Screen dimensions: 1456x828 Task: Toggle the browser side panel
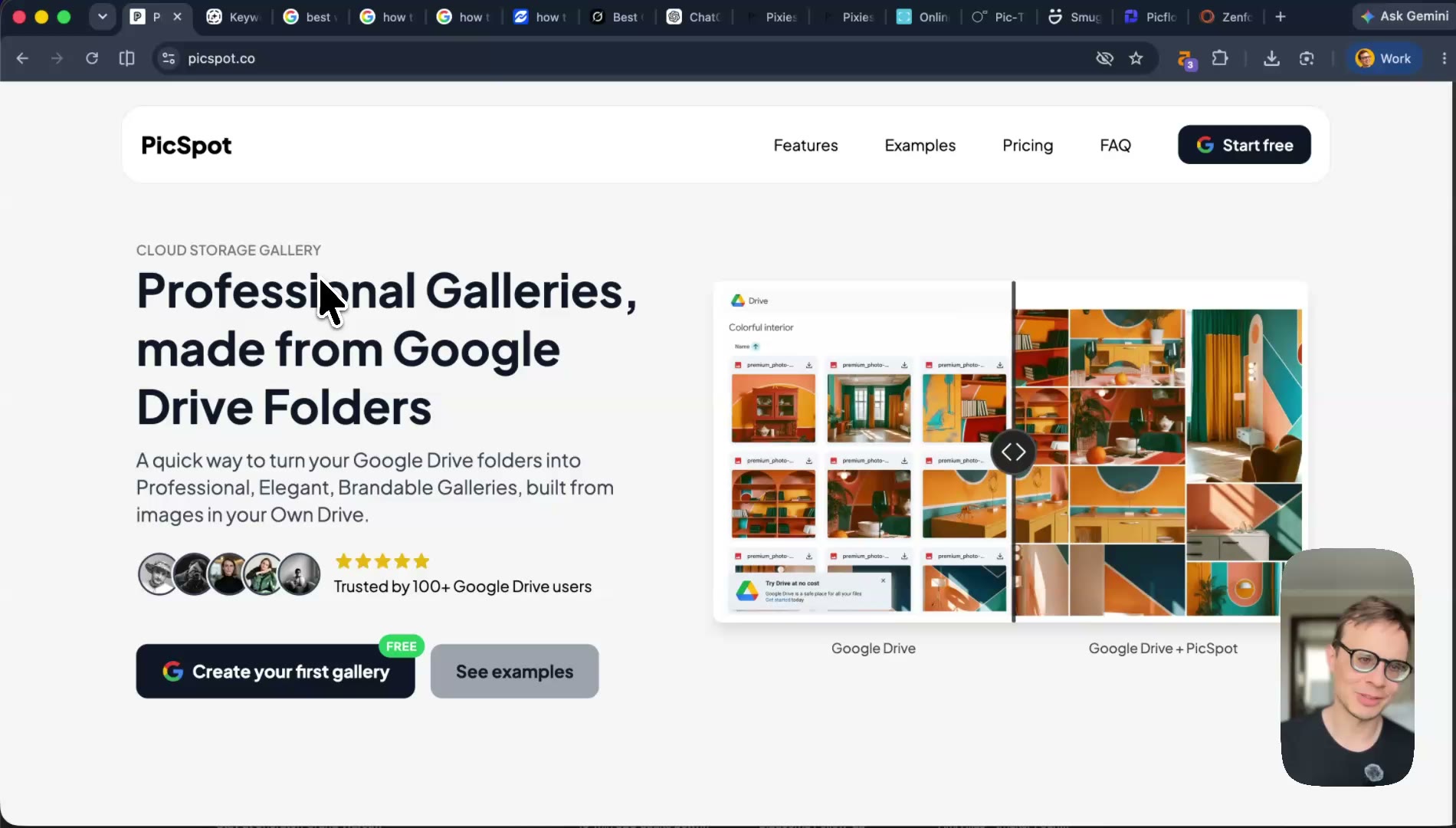(127, 58)
